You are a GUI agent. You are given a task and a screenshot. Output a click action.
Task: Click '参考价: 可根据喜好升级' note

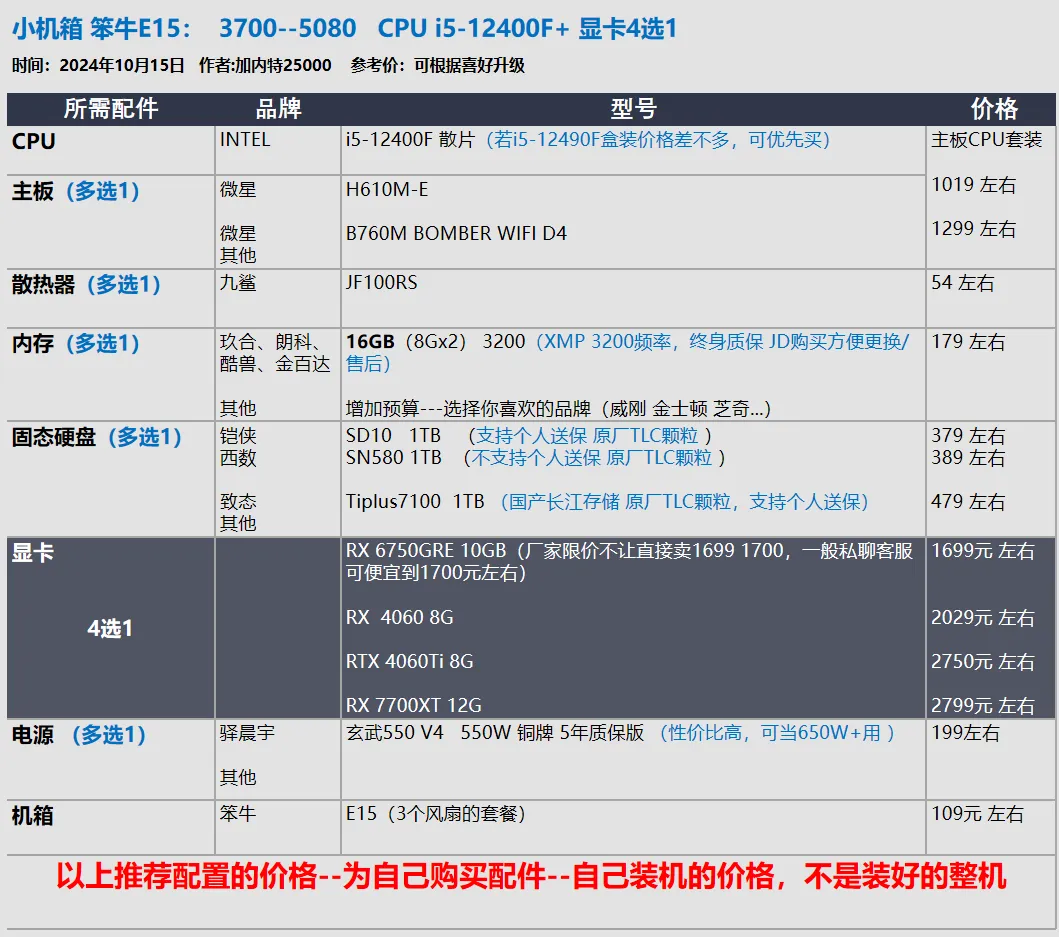pos(437,66)
